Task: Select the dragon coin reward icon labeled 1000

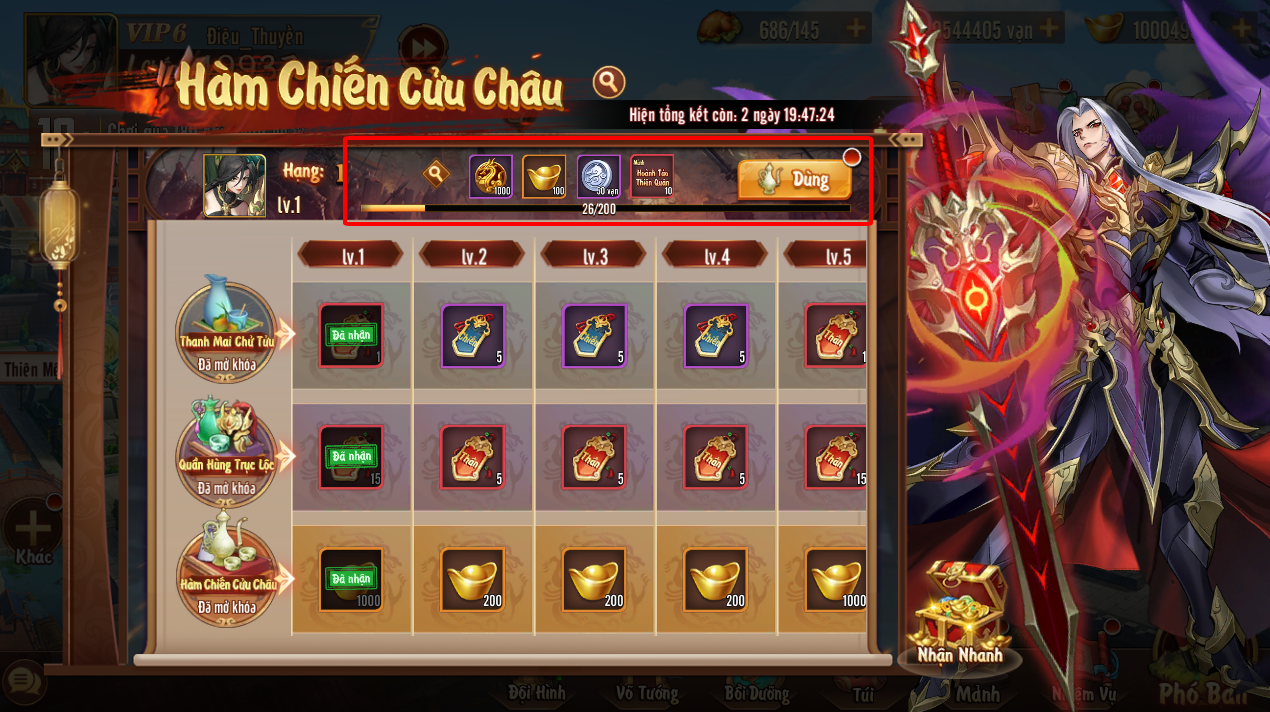Action: click(491, 176)
